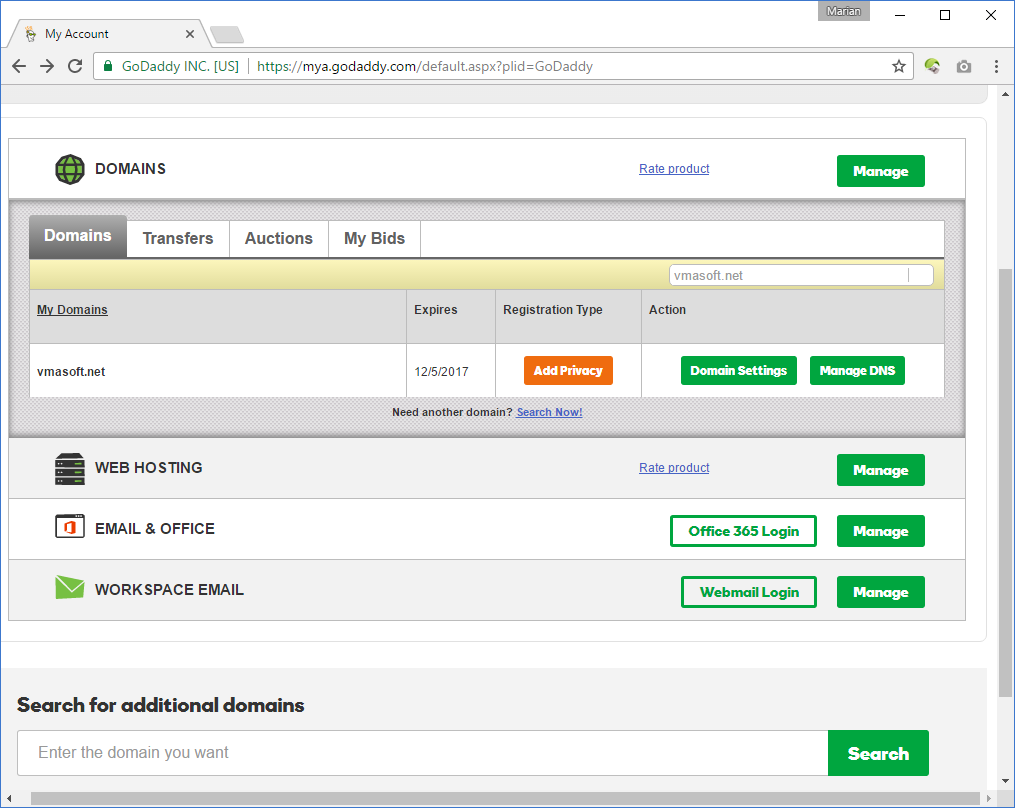The width and height of the screenshot is (1015, 808).
Task: Maximize the browser window
Action: (945, 15)
